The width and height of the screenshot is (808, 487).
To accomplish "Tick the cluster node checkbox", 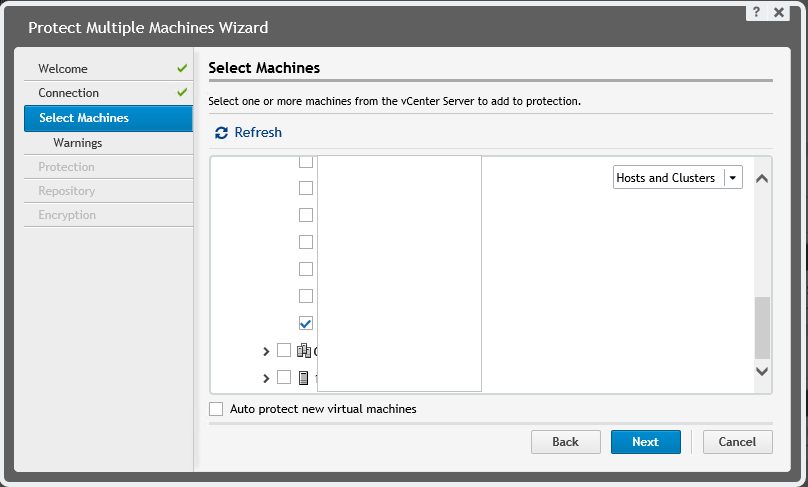I will [x=284, y=350].
